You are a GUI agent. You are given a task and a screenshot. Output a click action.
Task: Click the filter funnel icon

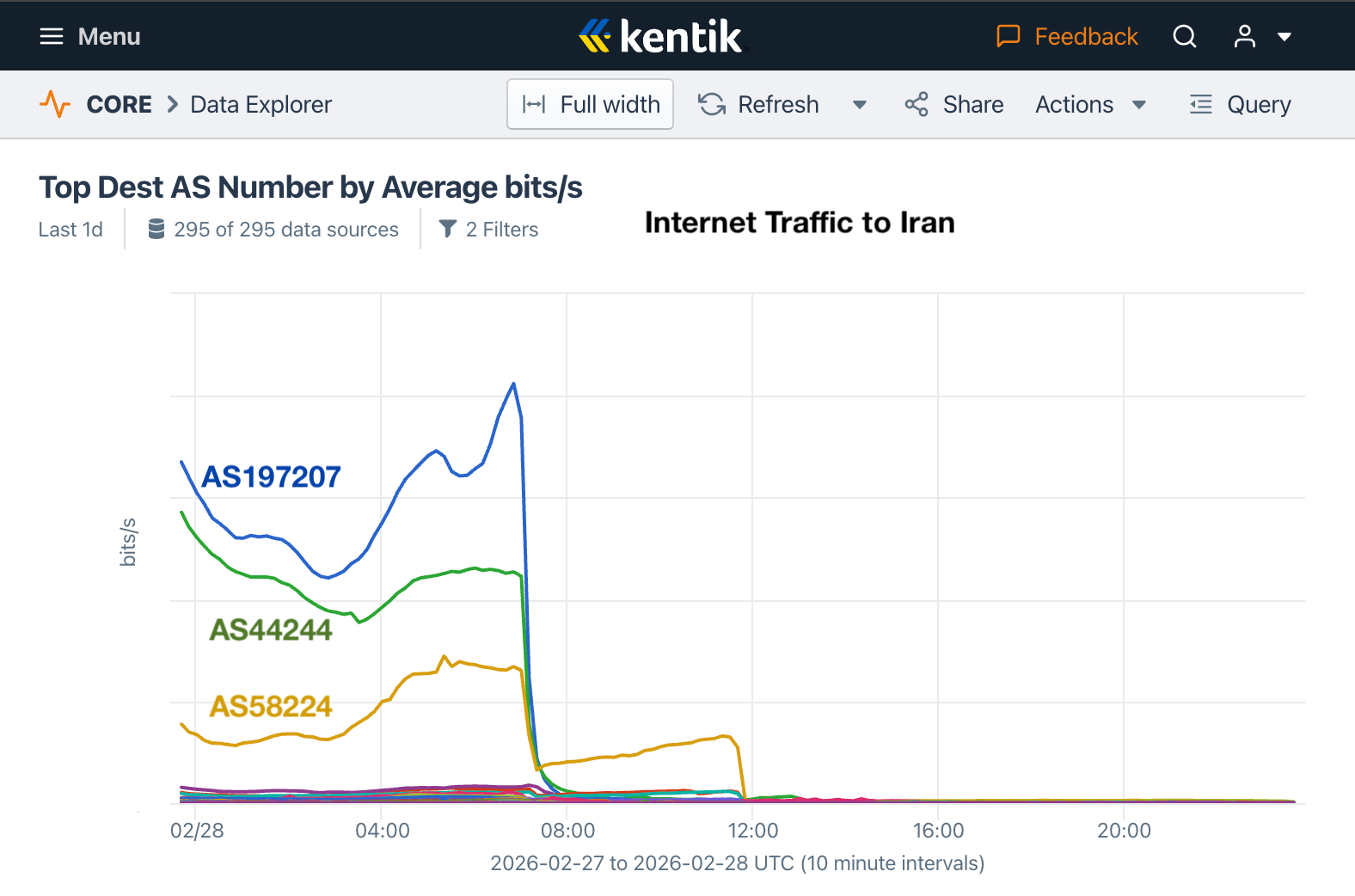[447, 229]
